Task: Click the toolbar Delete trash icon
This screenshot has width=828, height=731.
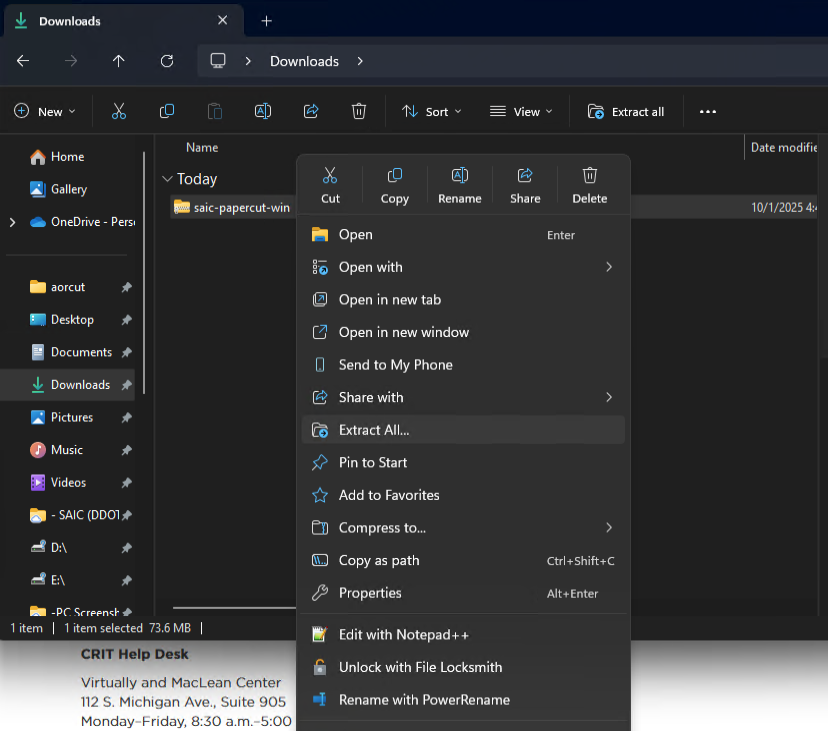Action: [359, 112]
